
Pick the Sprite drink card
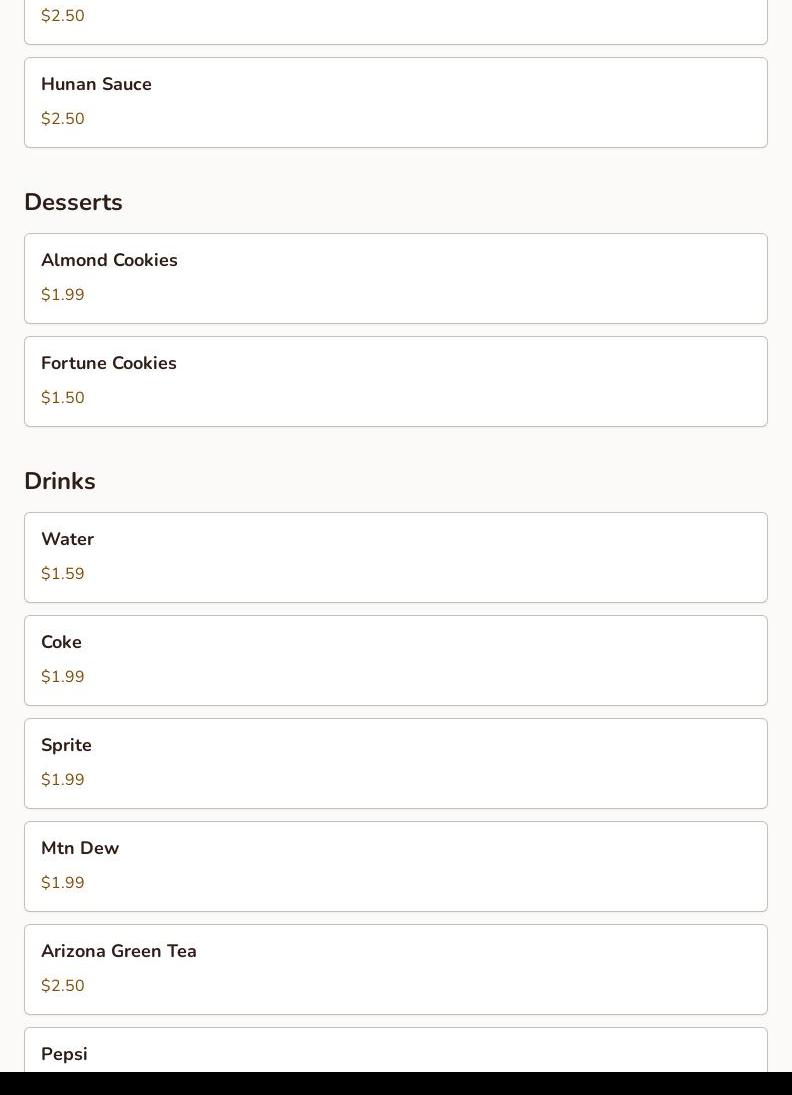[x=395, y=763]
